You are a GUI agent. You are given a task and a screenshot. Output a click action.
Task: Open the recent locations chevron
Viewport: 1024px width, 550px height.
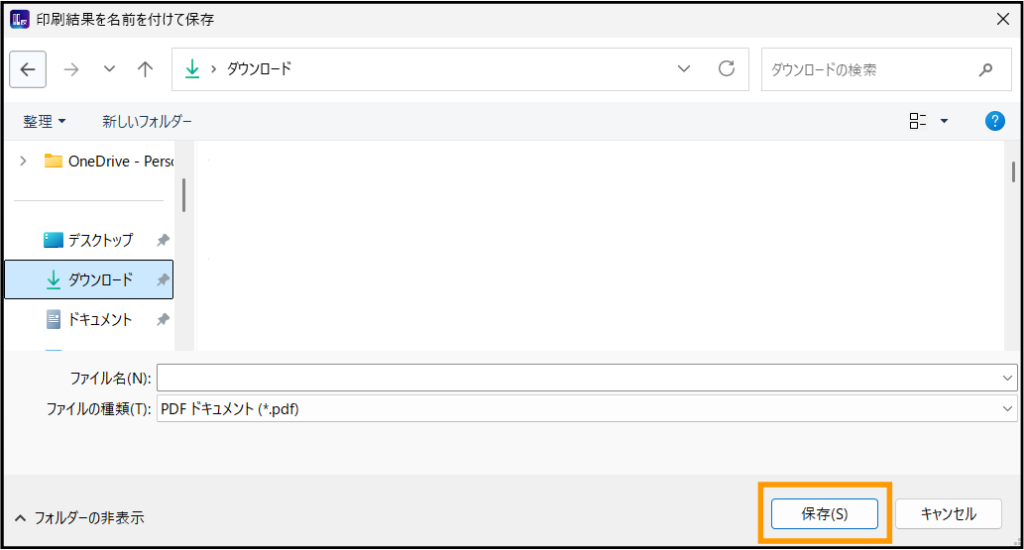(x=109, y=69)
